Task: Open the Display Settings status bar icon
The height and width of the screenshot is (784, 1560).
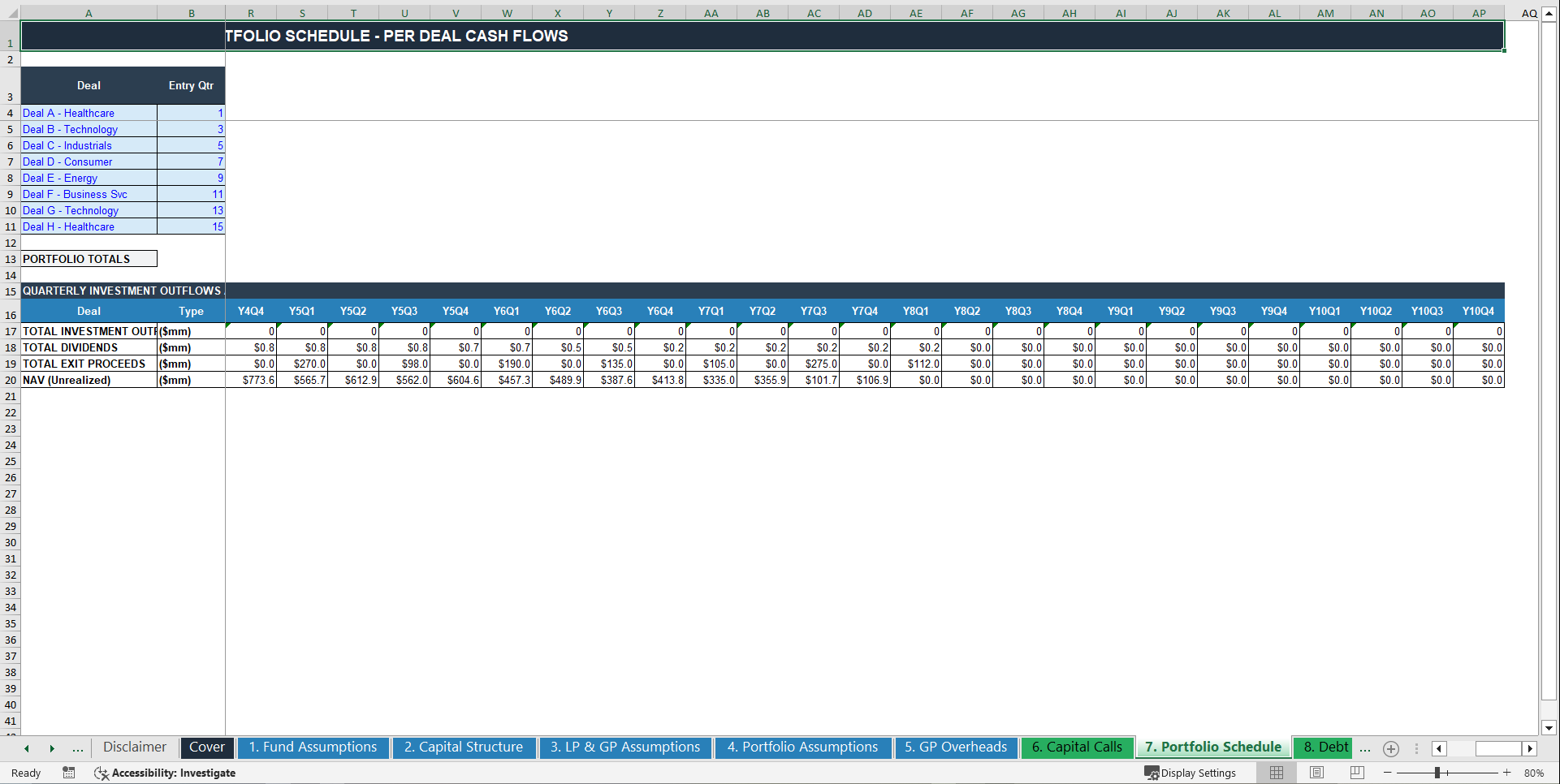Action: pos(1191,773)
